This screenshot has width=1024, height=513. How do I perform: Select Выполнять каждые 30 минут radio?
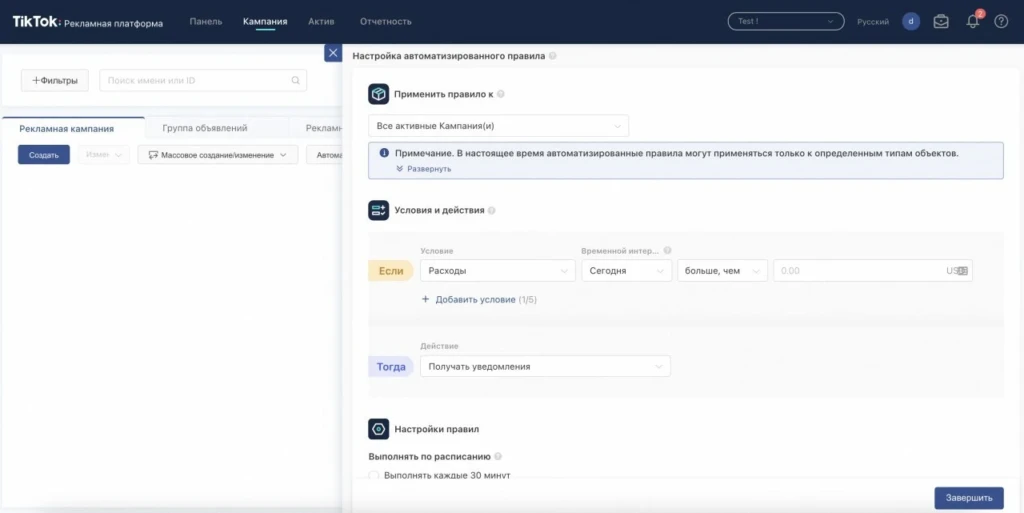tap(374, 476)
